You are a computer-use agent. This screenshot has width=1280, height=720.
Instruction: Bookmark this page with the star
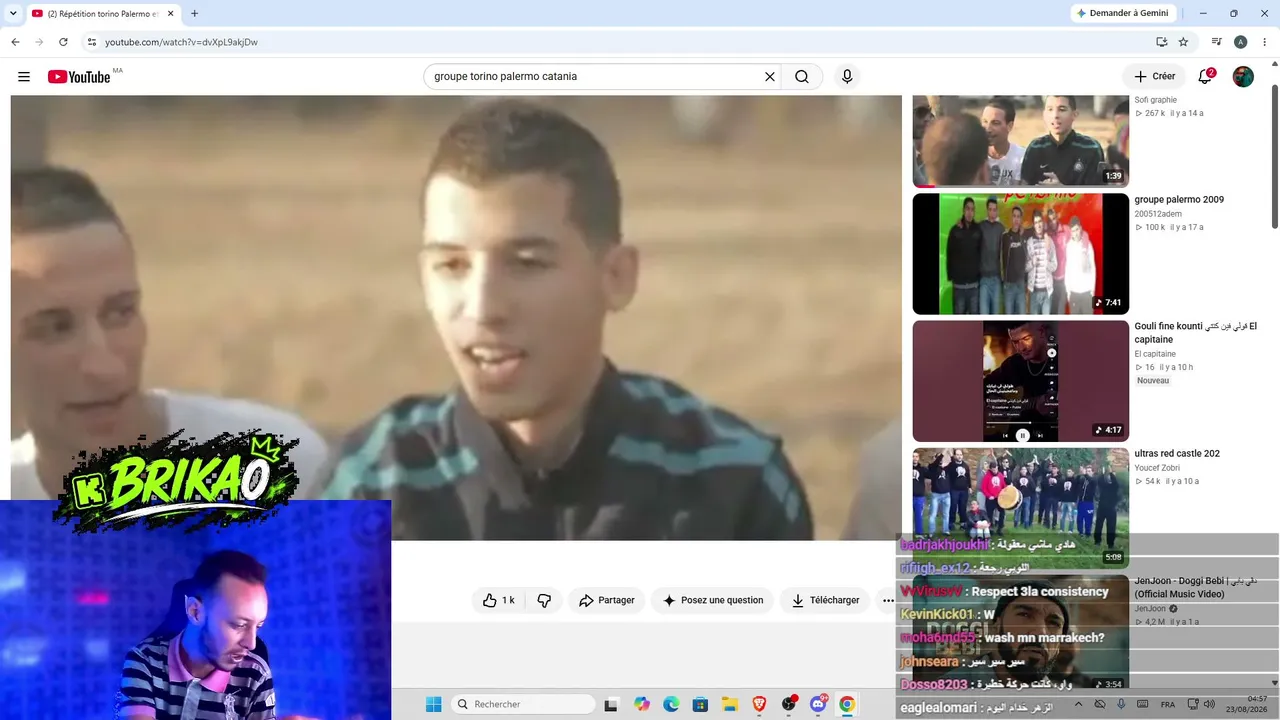click(1183, 42)
